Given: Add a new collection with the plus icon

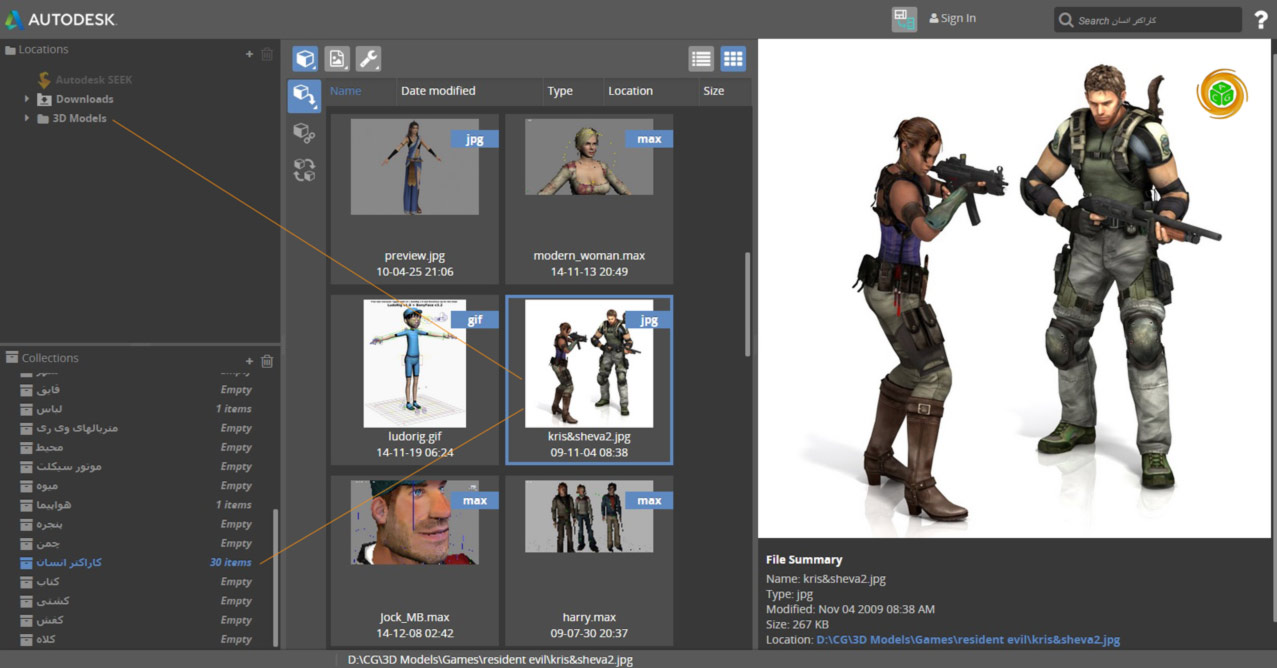Looking at the screenshot, I should pyautogui.click(x=249, y=361).
